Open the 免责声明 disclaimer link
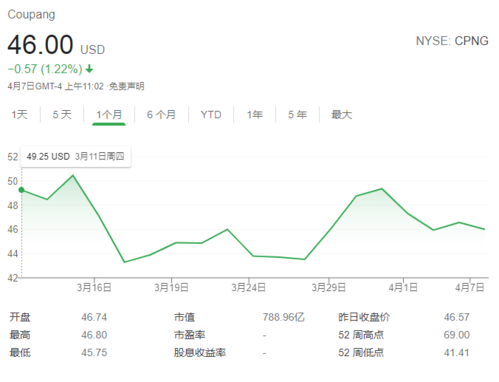The height and width of the screenshot is (382, 499). point(127,86)
